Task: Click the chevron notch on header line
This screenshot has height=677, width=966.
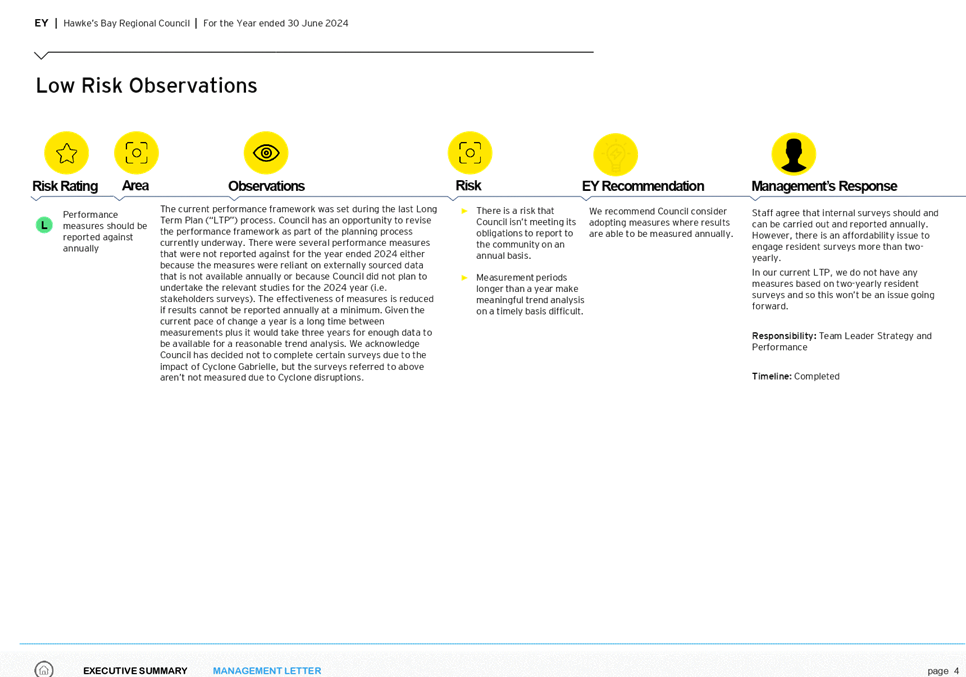Action: (41, 56)
